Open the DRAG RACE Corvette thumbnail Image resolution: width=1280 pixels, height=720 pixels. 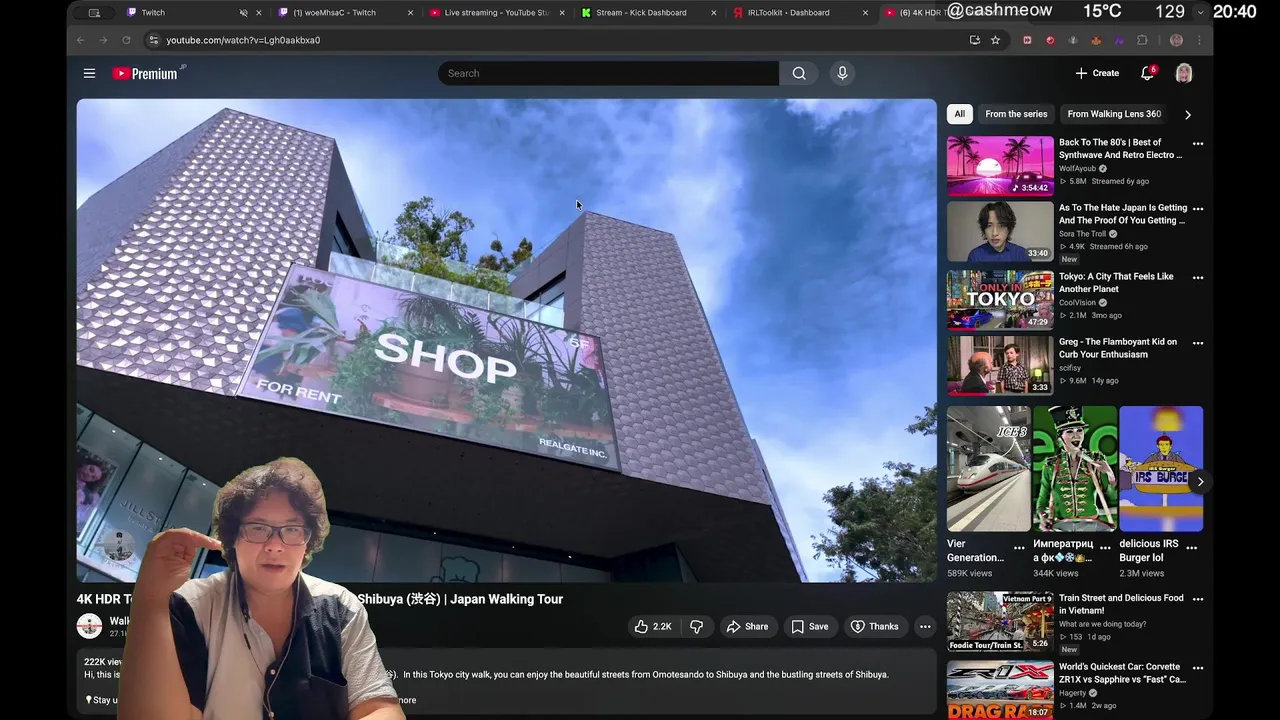pyautogui.click(x=1000, y=690)
